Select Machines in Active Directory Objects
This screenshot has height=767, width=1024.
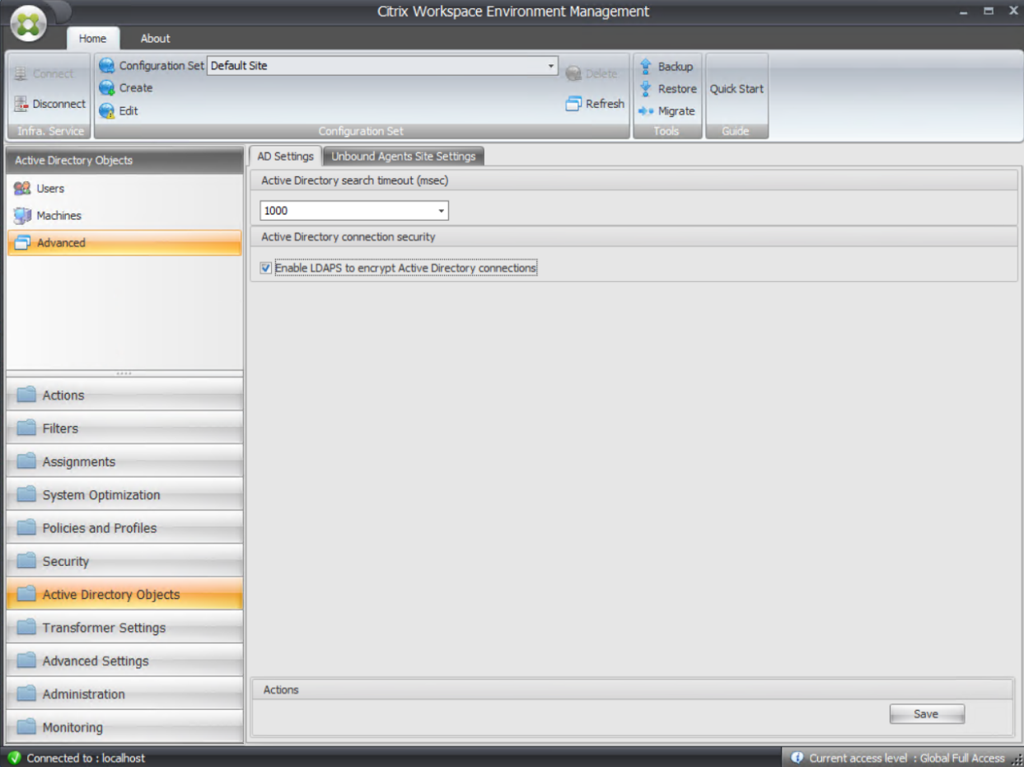124,215
